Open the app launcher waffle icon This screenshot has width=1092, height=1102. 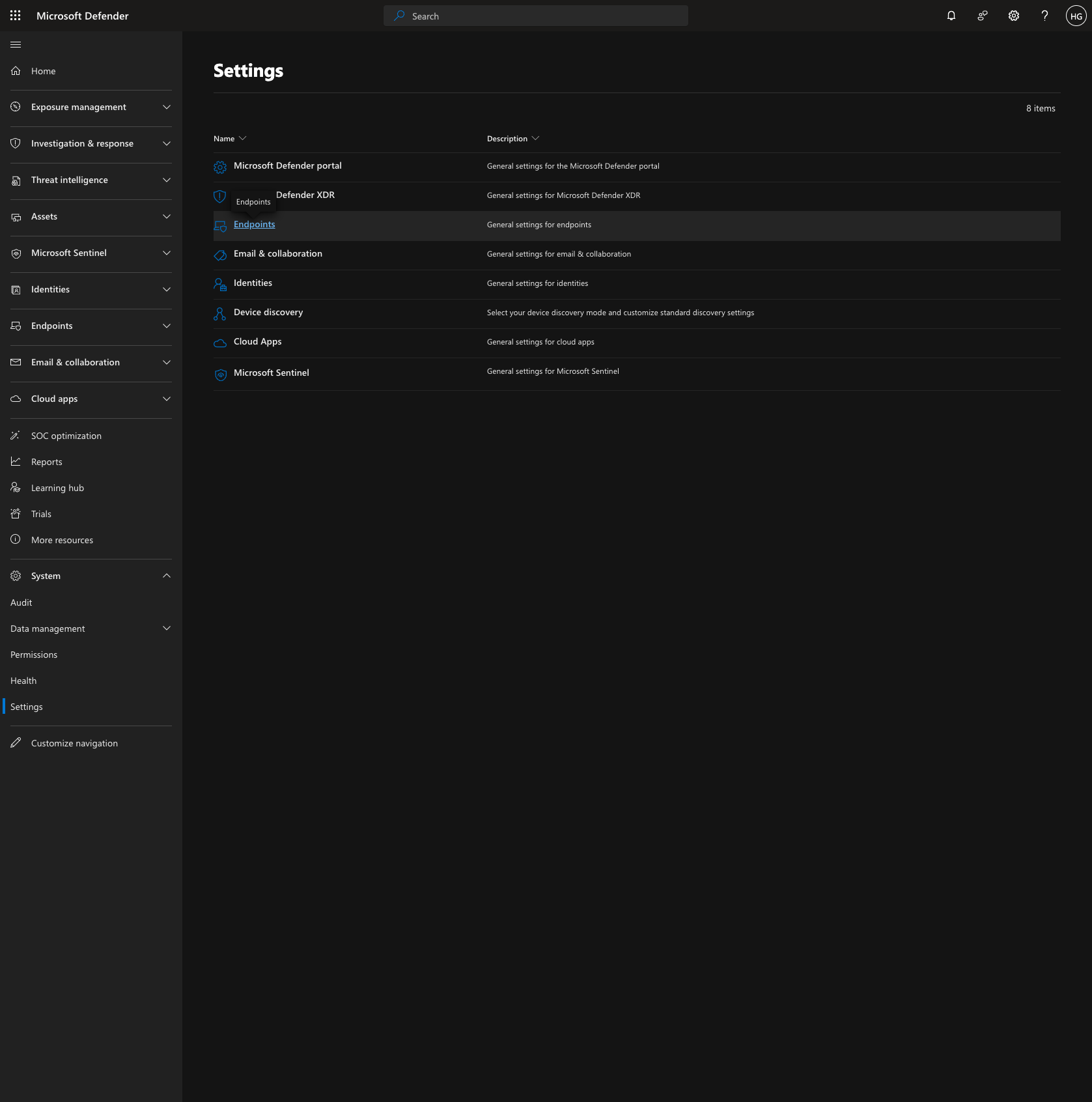coord(16,16)
